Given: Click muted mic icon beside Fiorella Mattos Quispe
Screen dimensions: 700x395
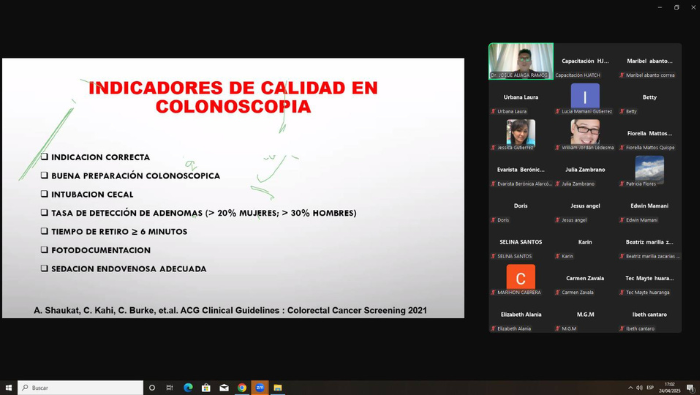Looking at the screenshot, I should 621,148.
